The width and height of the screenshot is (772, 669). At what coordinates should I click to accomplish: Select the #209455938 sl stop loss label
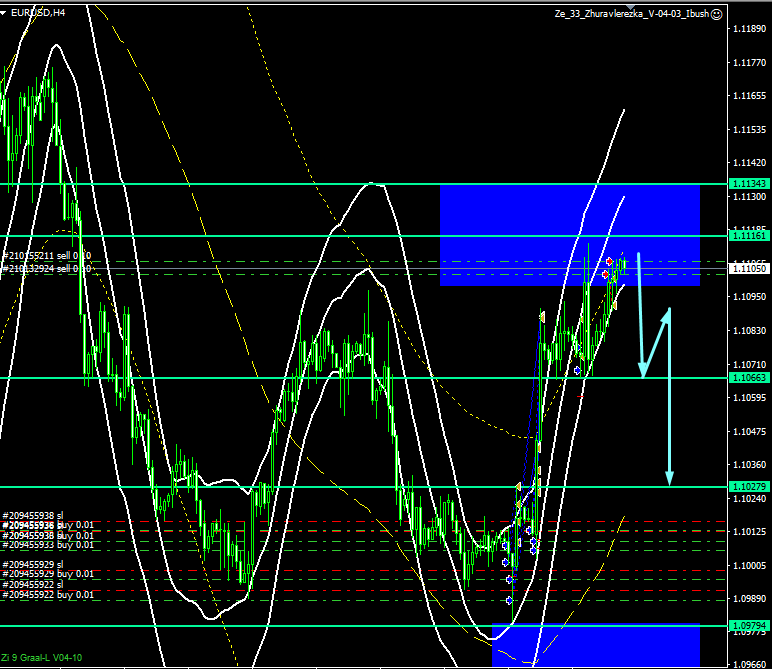click(x=33, y=516)
